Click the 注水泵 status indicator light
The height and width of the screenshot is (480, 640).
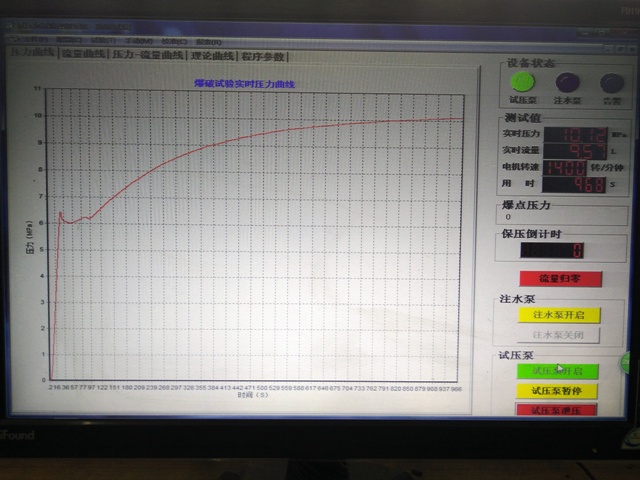568,84
